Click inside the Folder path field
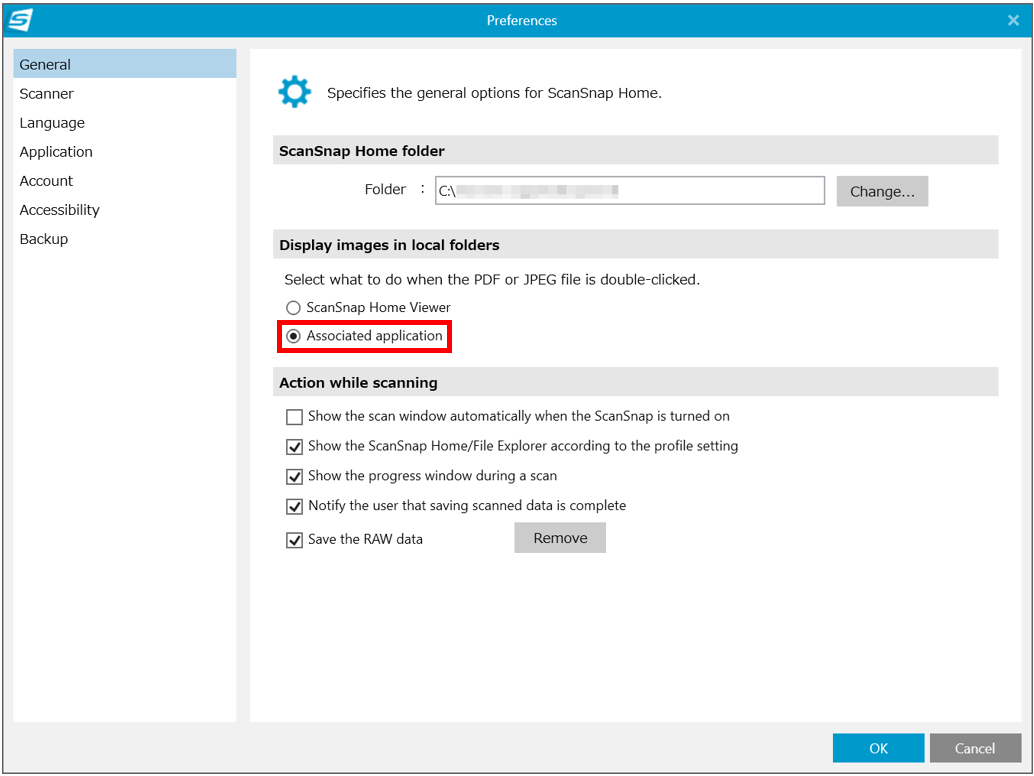The height and width of the screenshot is (776, 1034). coord(629,191)
